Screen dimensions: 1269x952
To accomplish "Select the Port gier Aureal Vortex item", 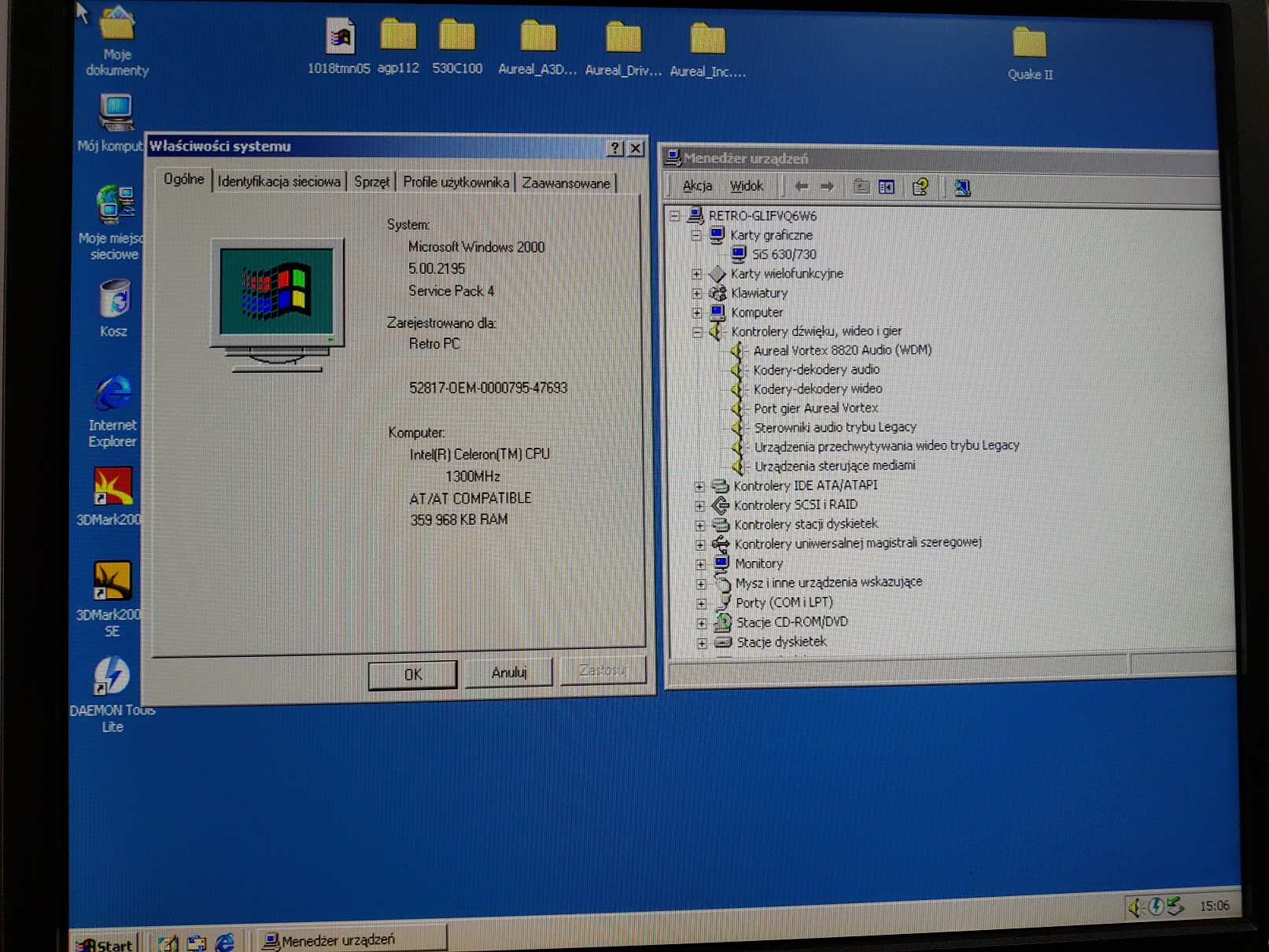I will click(x=816, y=408).
